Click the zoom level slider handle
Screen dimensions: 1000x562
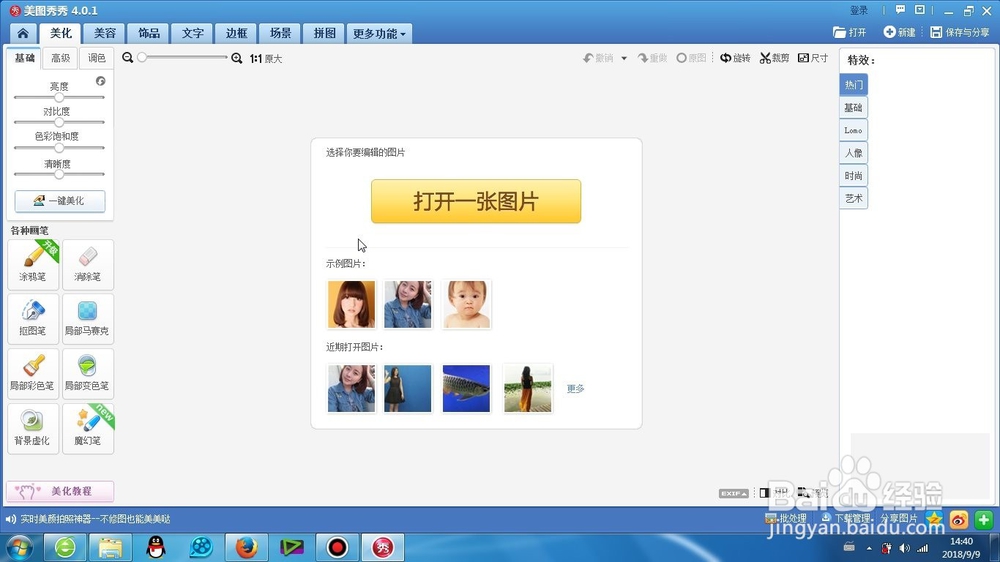142,57
